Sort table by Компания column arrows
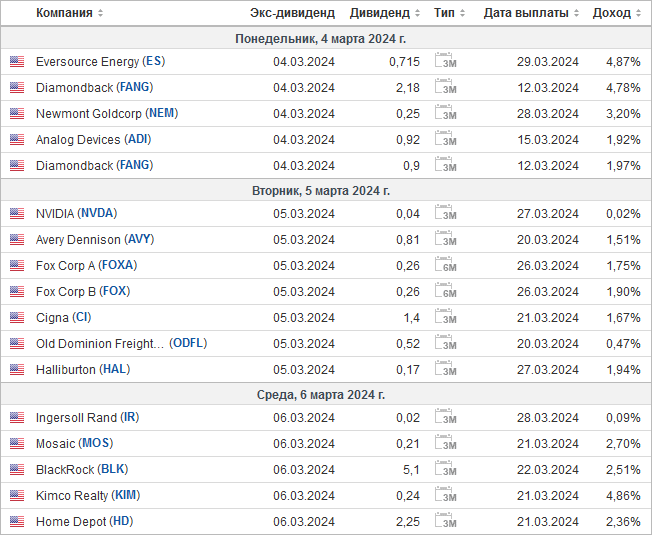 point(100,13)
